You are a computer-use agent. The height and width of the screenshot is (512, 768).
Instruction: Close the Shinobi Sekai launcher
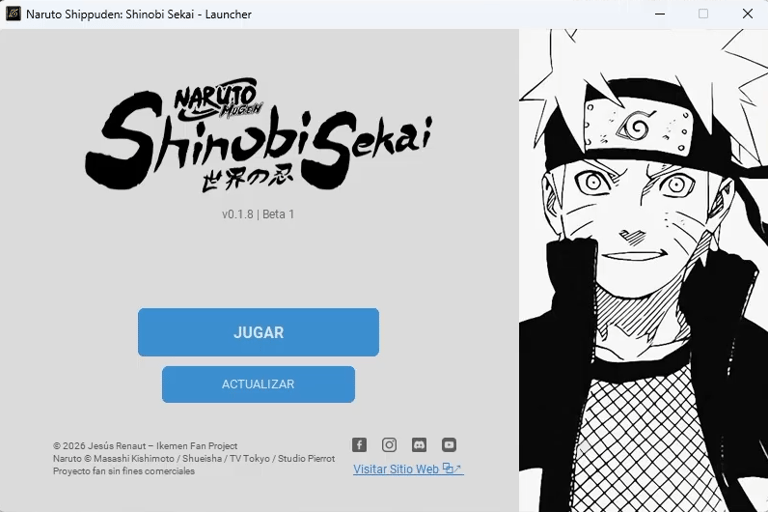tap(747, 14)
